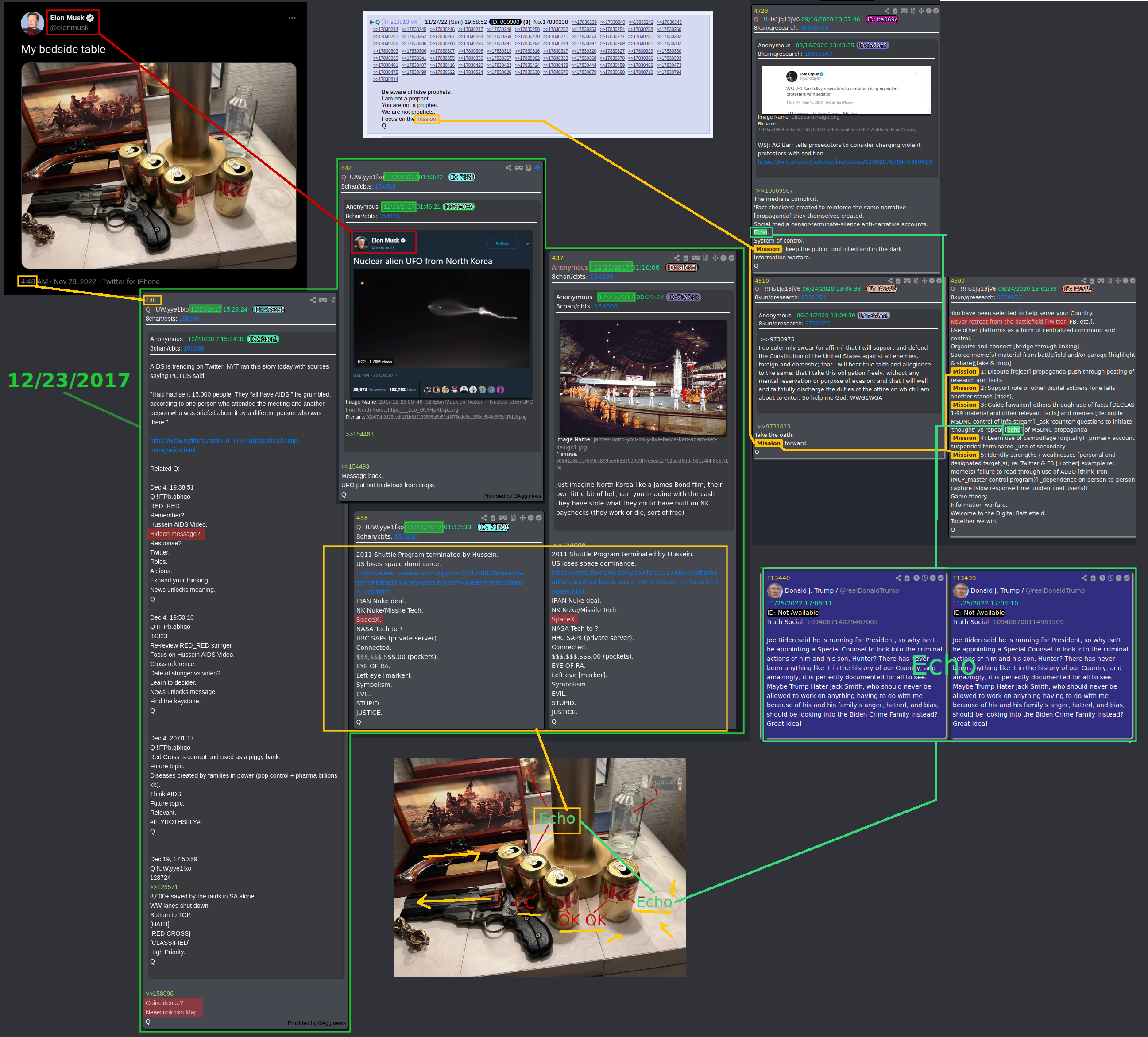Viewport: 1148px width, 1037px height.
Task: Click clipboard copy icon on post 4723
Action: 895,11
